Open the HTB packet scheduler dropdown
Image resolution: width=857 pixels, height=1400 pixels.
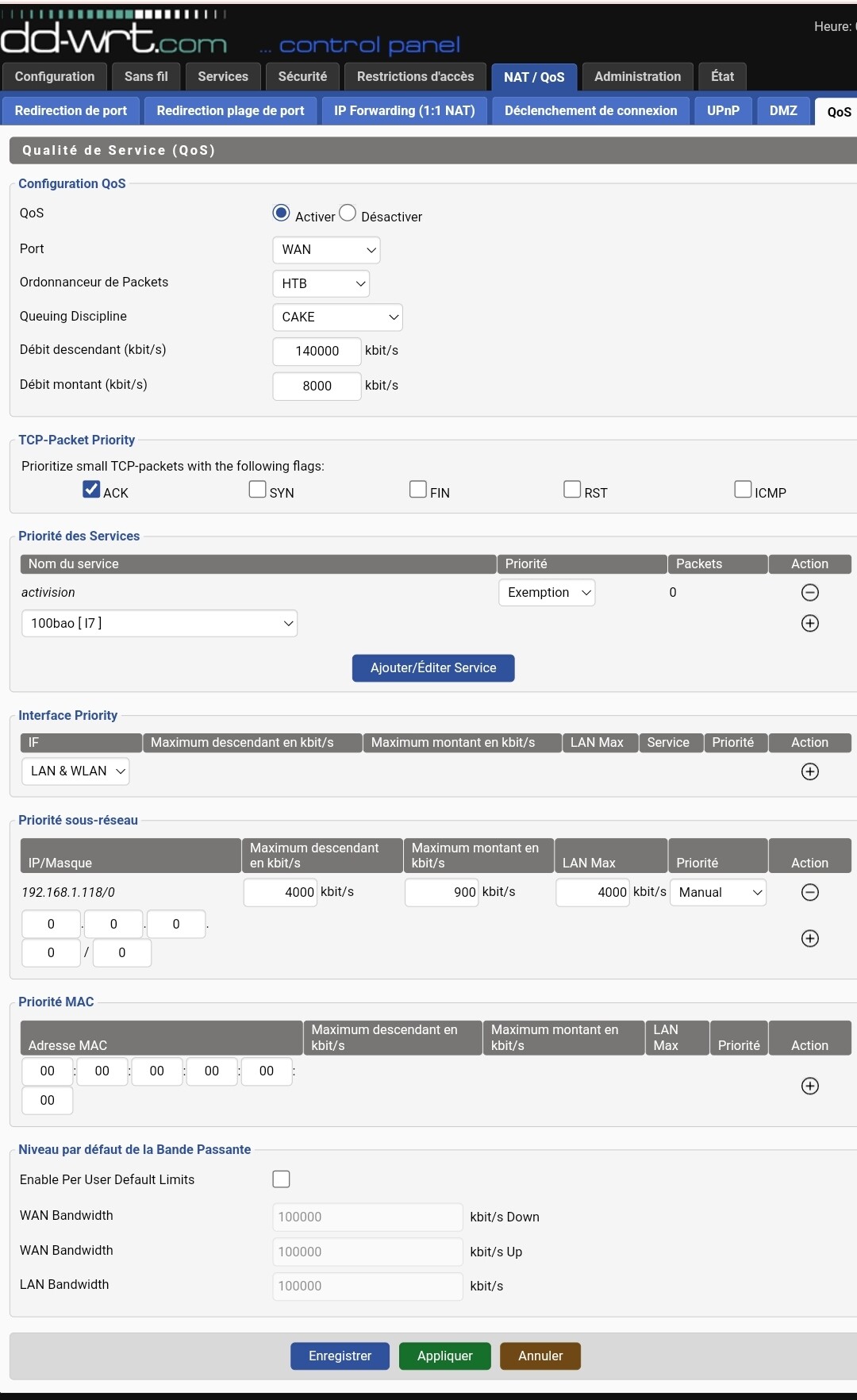coord(321,283)
